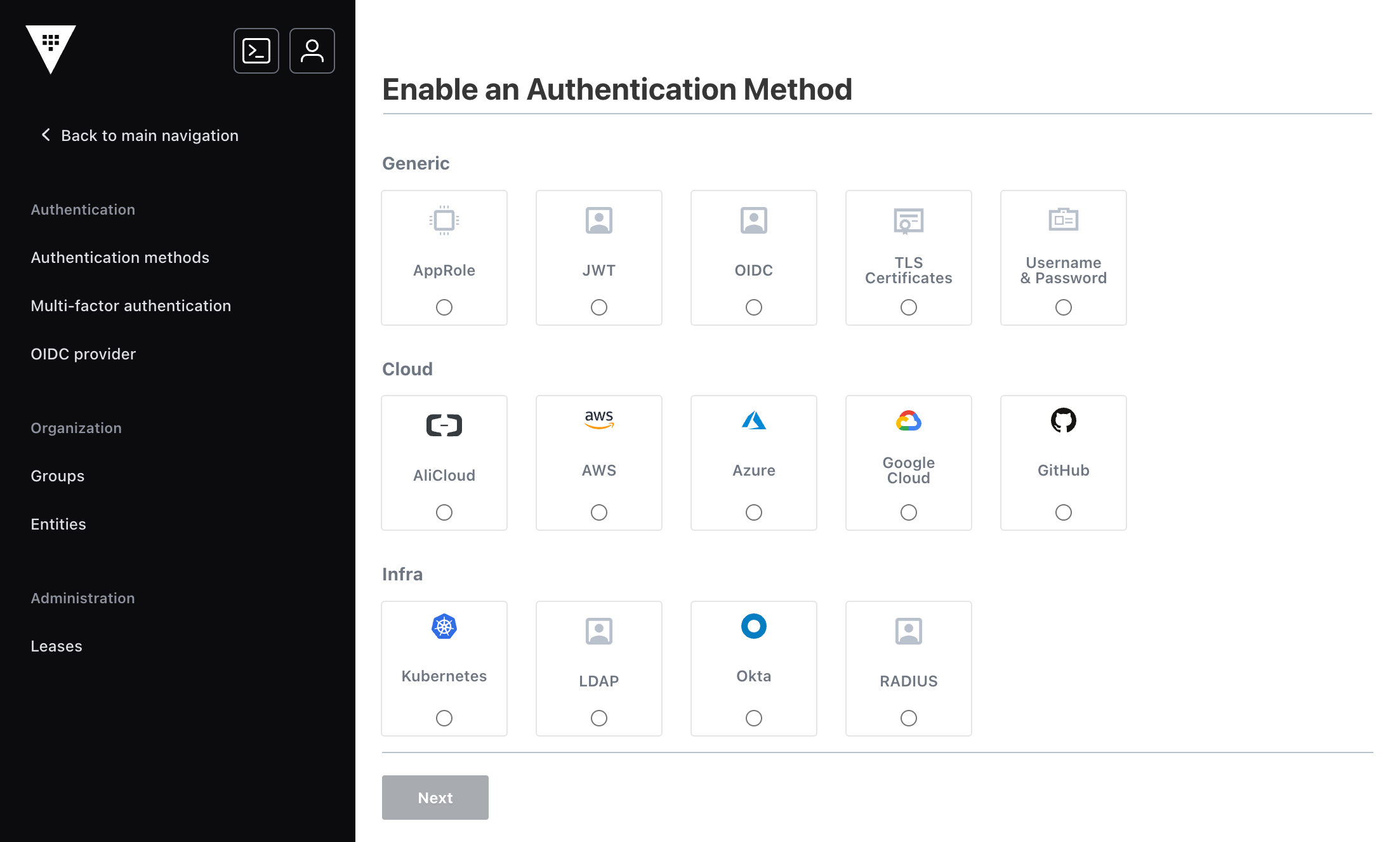Click the Kubernetes wheel icon

(444, 627)
